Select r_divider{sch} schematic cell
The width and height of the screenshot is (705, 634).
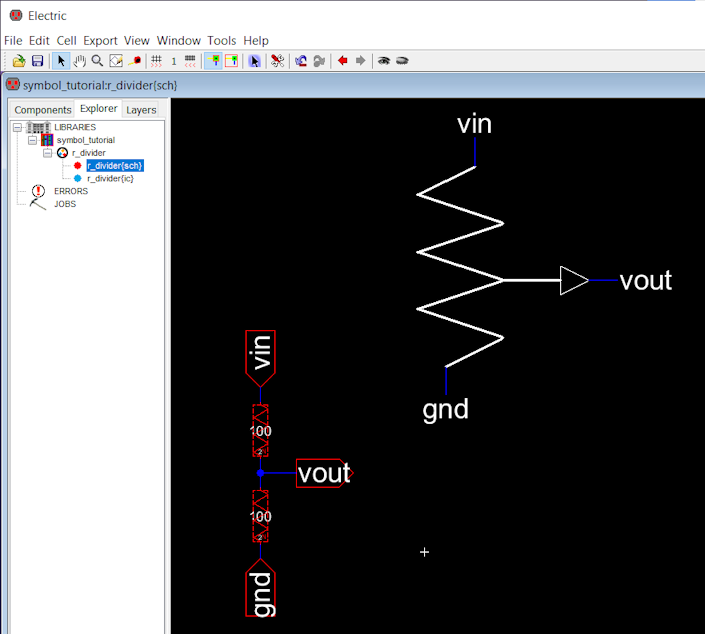point(115,166)
